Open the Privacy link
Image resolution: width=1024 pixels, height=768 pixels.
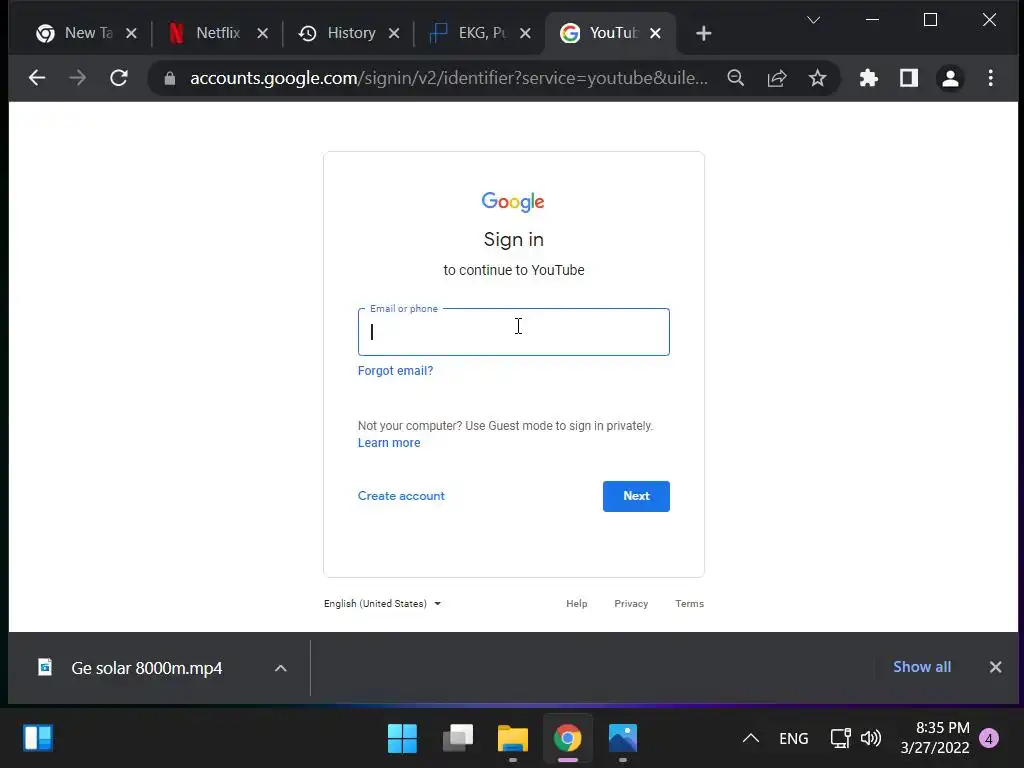pos(631,603)
